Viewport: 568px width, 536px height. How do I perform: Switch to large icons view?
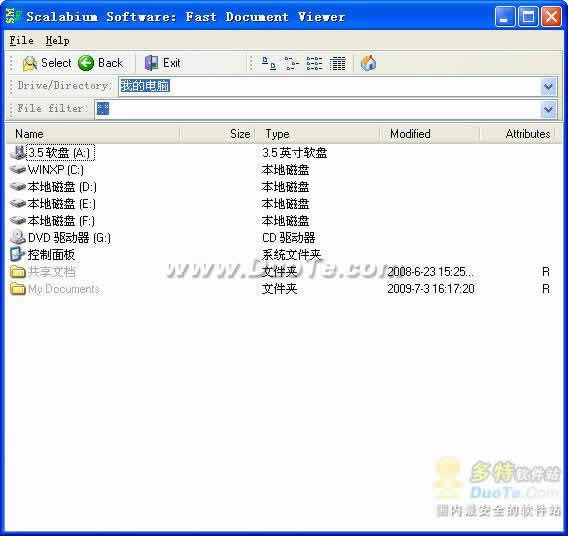269,63
